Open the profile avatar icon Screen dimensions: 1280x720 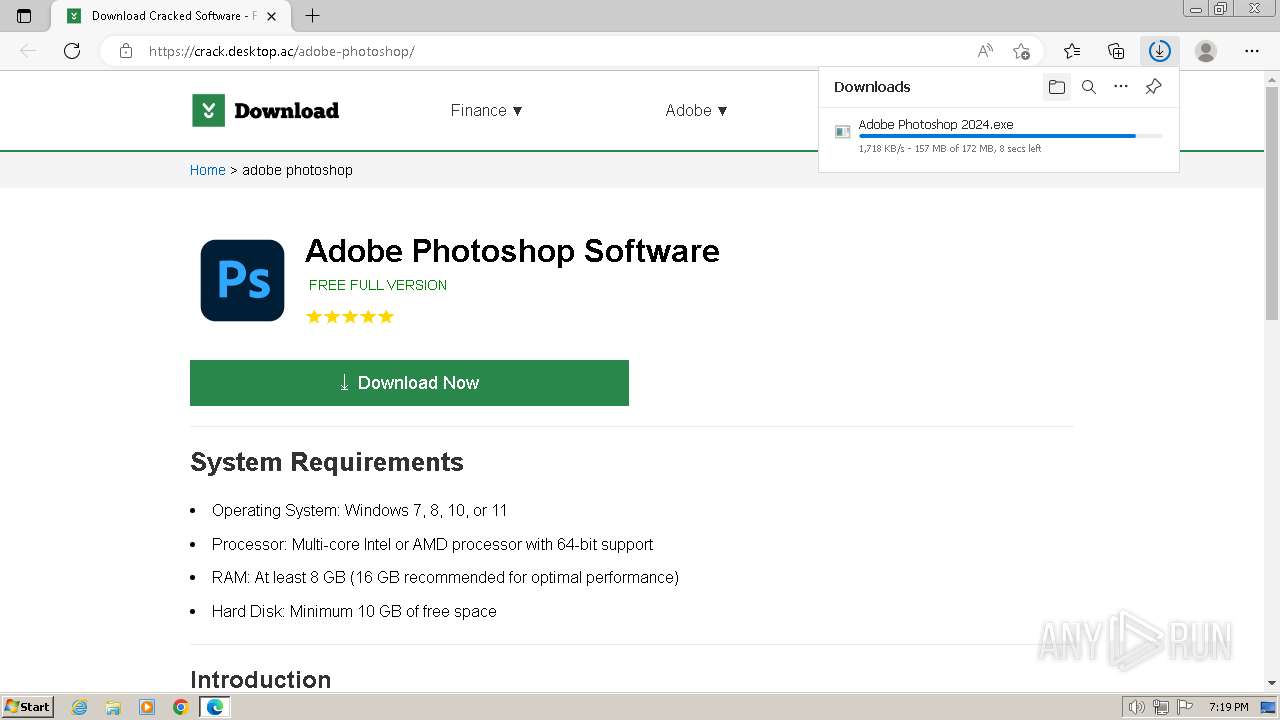pyautogui.click(x=1206, y=51)
